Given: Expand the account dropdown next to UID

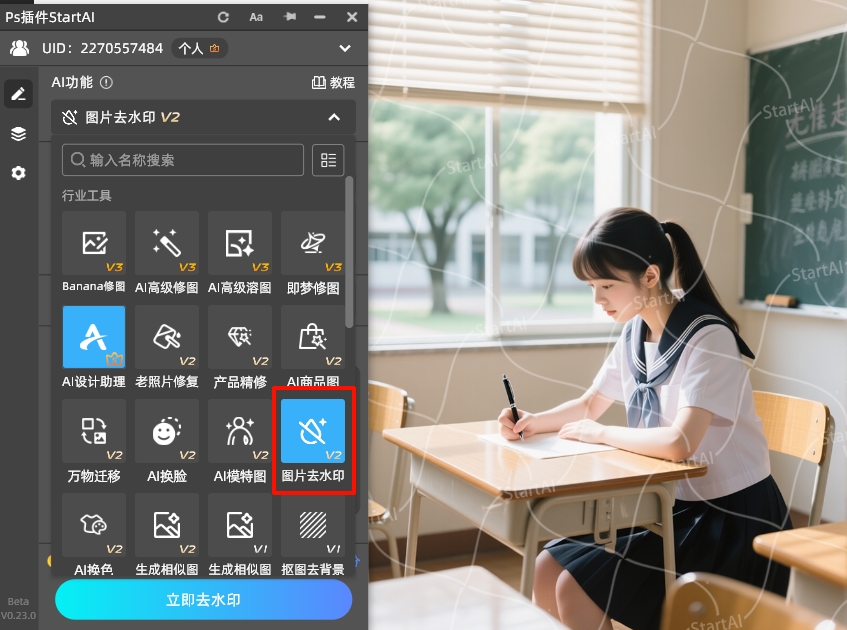Looking at the screenshot, I should [344, 48].
